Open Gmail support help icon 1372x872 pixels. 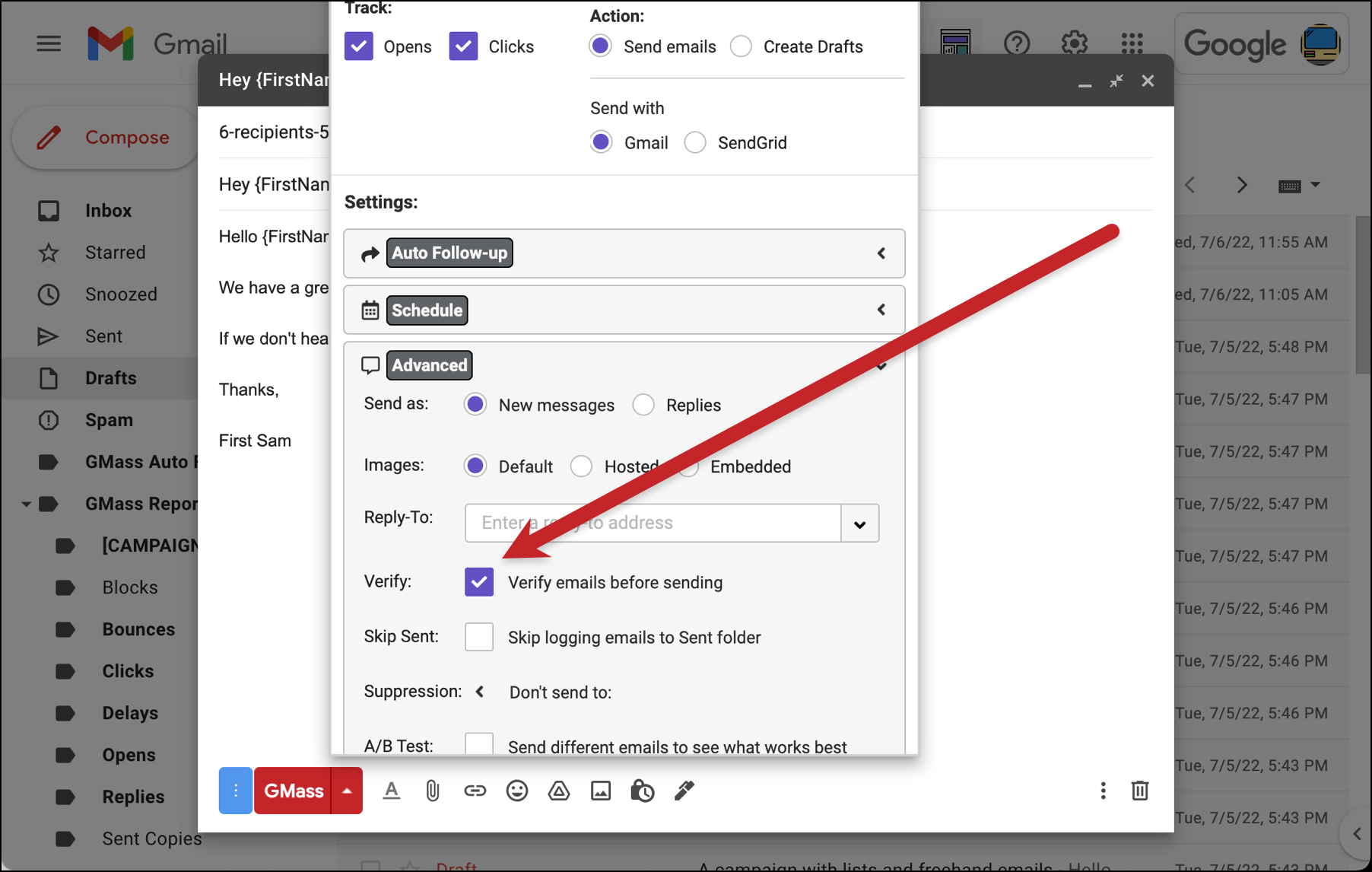tap(1016, 43)
